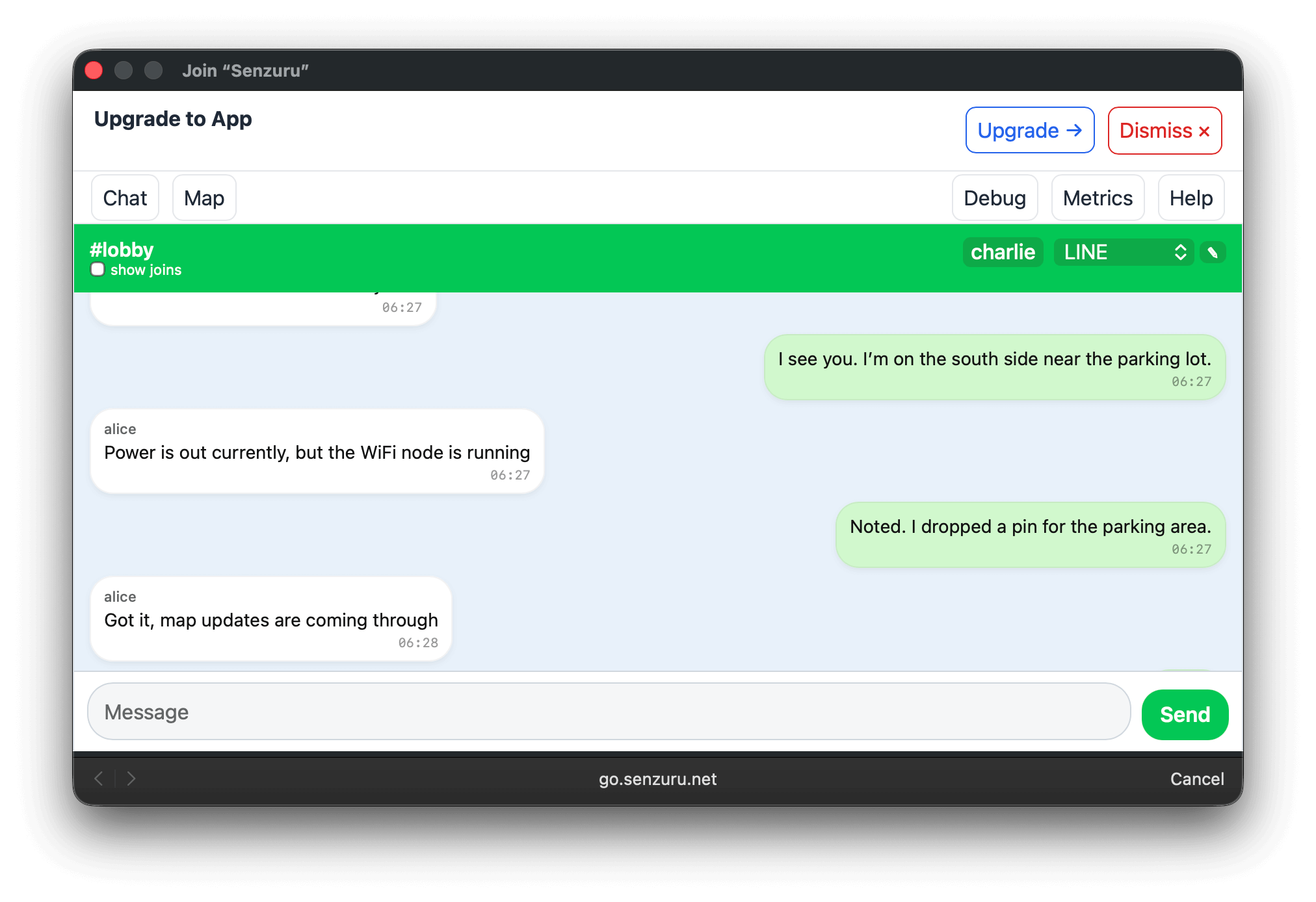The image size is (1316, 902).
Task: Click the yellow minimize window dot
Action: (x=124, y=70)
